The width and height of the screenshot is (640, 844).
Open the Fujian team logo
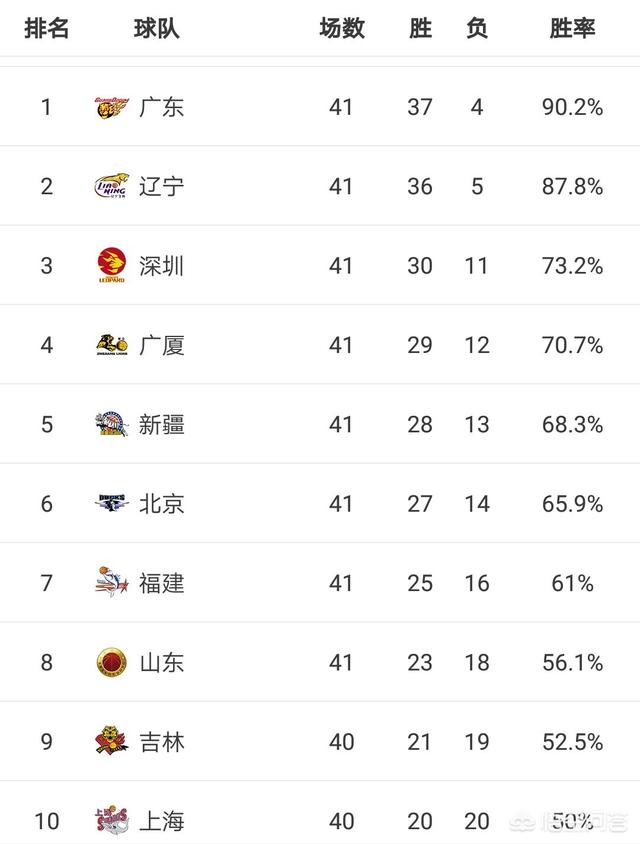click(x=112, y=582)
